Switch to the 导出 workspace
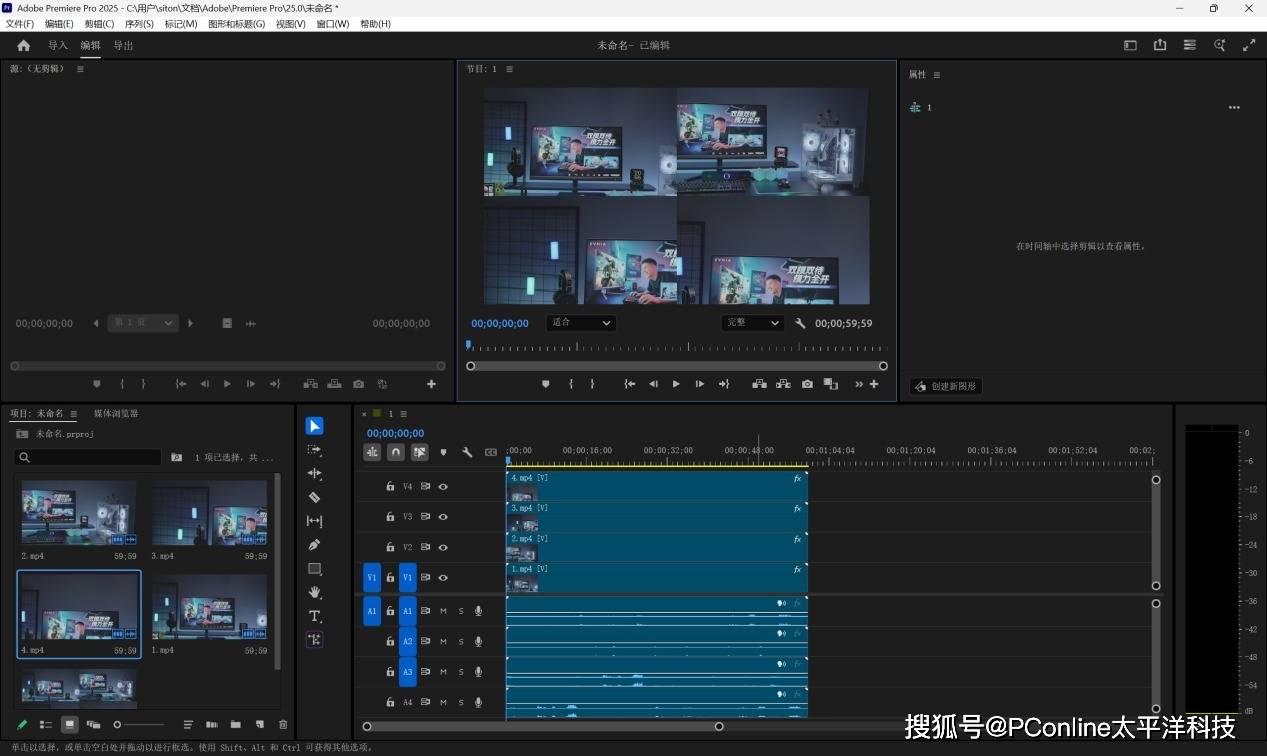 coord(123,45)
